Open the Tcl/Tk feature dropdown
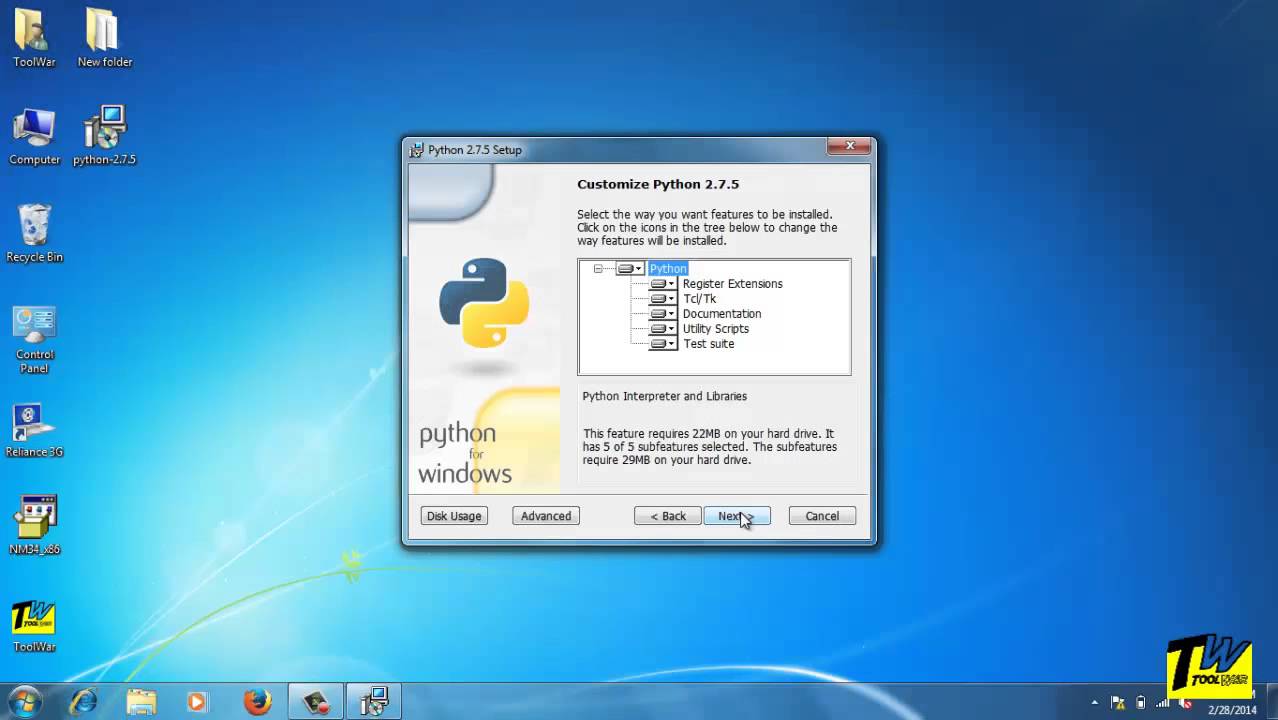The height and width of the screenshot is (720, 1278). [663, 299]
